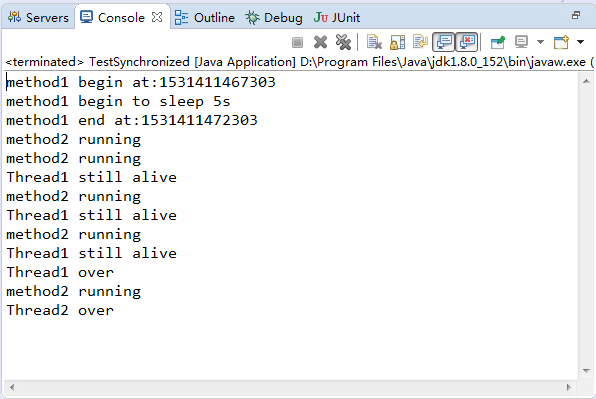This screenshot has width=596, height=399.
Task: Click the vertical scrollbar down arrow
Action: point(586,371)
